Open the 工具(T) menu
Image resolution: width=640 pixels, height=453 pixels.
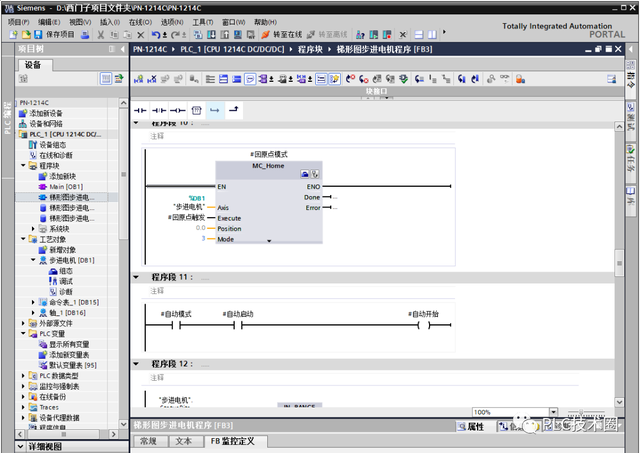coord(203,22)
